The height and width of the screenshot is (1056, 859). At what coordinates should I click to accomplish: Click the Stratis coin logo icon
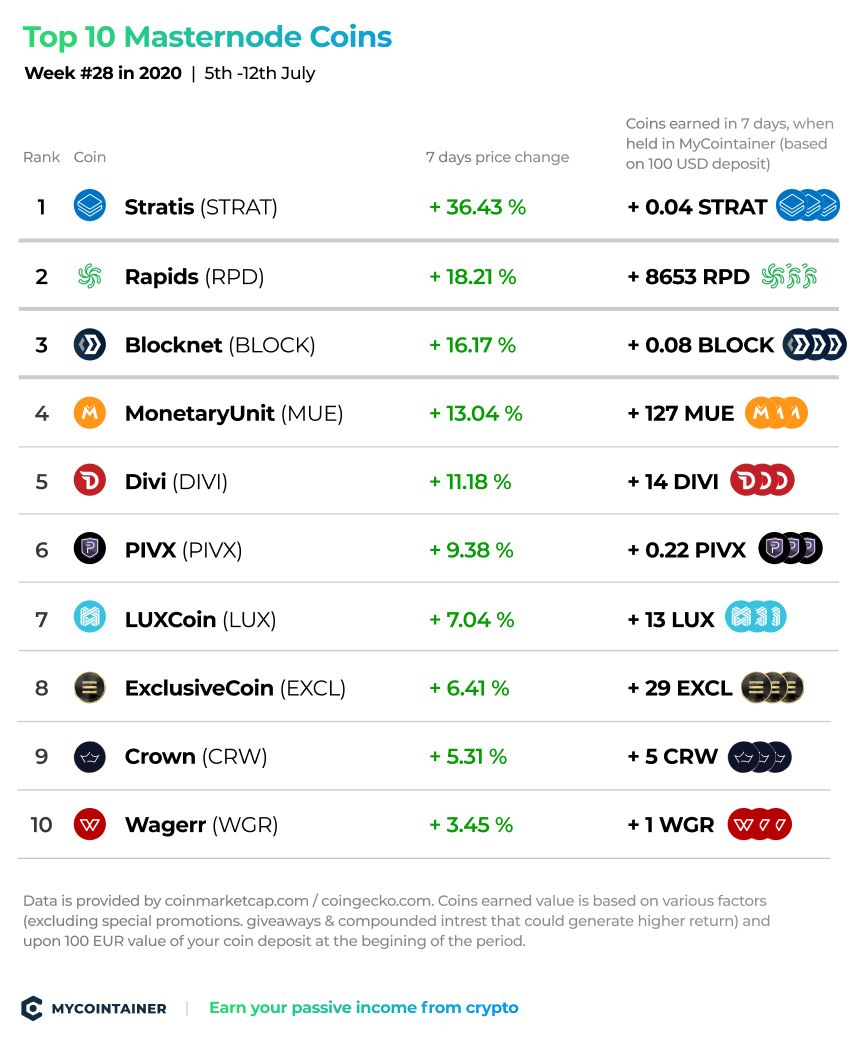(90, 205)
